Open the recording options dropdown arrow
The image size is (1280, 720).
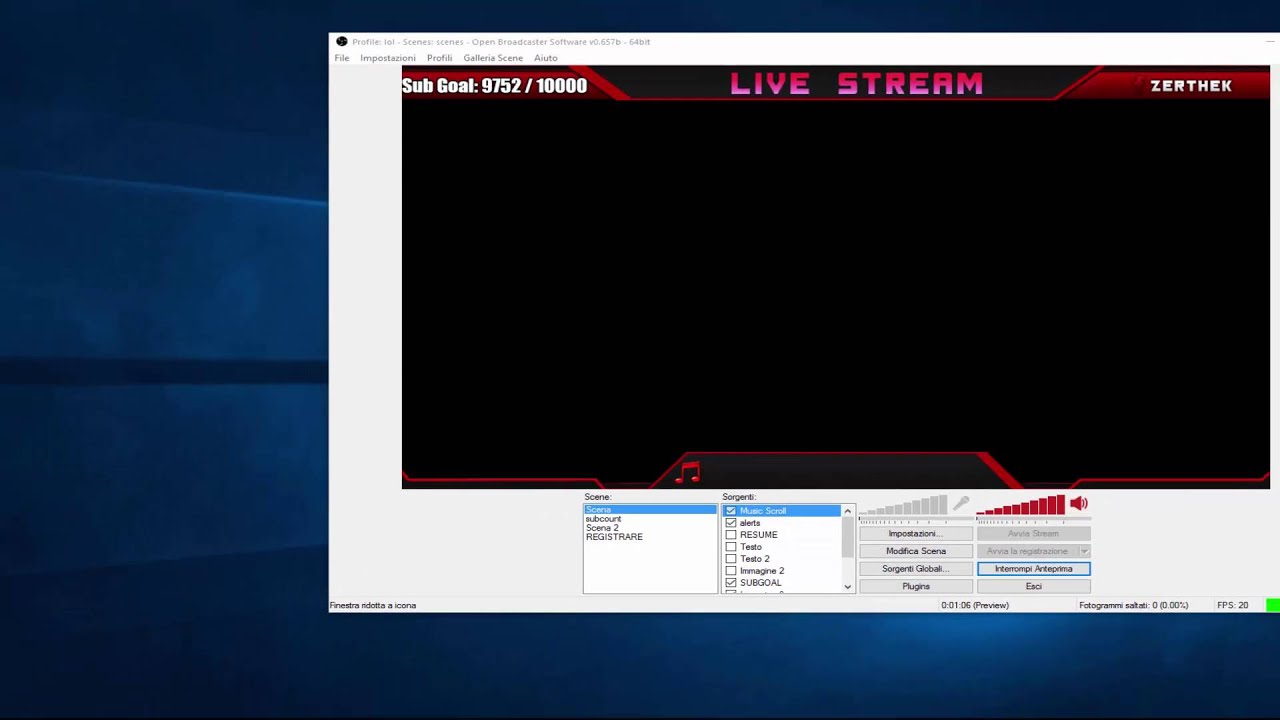pos(1084,551)
